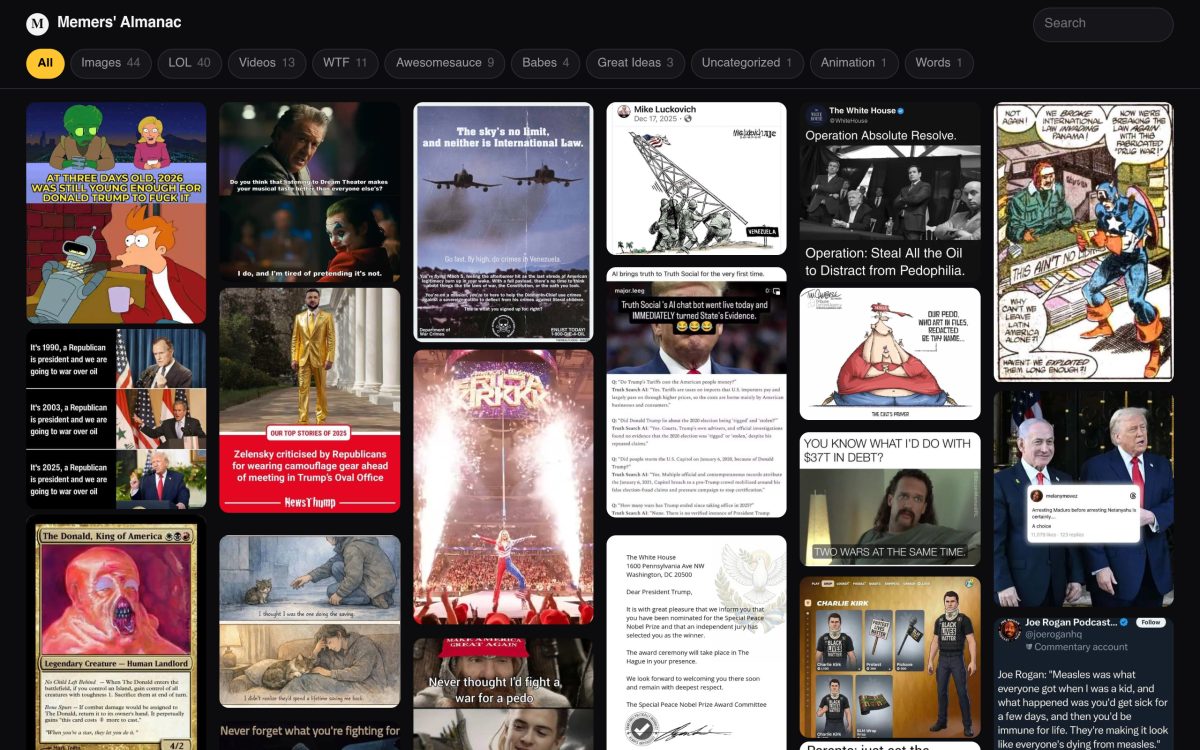Image resolution: width=1200 pixels, height=750 pixels.
Task: Open the 'Operation Absolute Resolve' White House post
Action: (x=890, y=192)
